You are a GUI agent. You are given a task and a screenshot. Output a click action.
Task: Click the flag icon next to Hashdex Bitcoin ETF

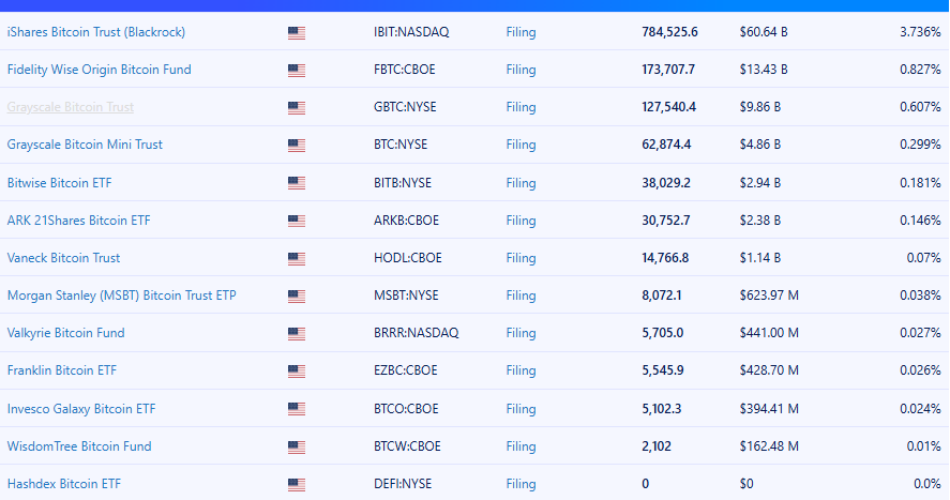coord(296,485)
